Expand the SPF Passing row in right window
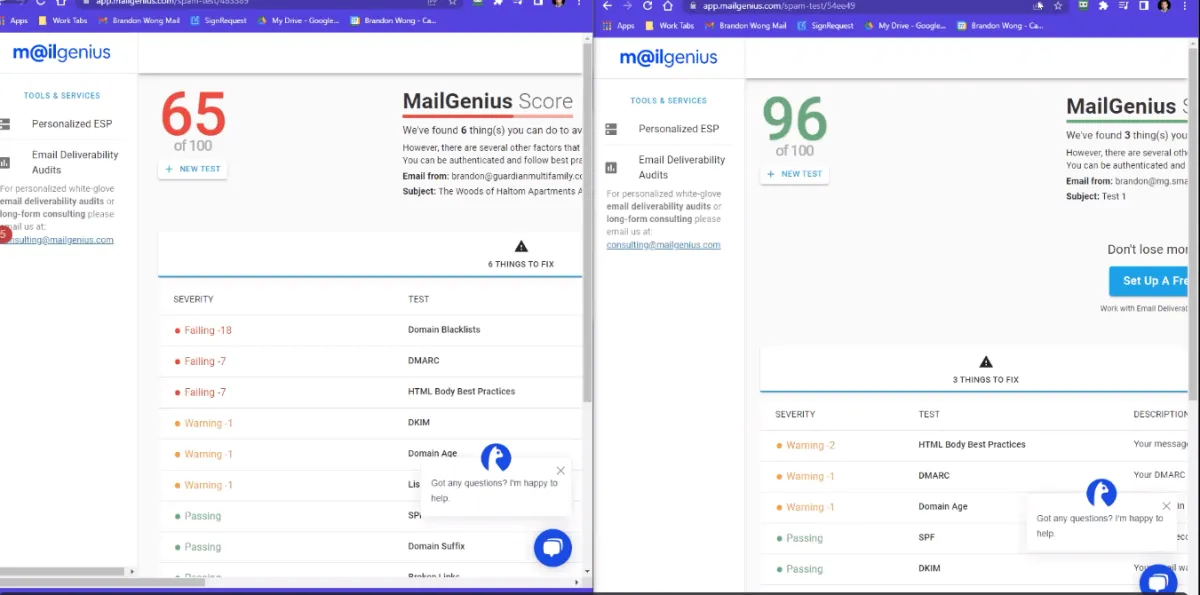 (976, 538)
